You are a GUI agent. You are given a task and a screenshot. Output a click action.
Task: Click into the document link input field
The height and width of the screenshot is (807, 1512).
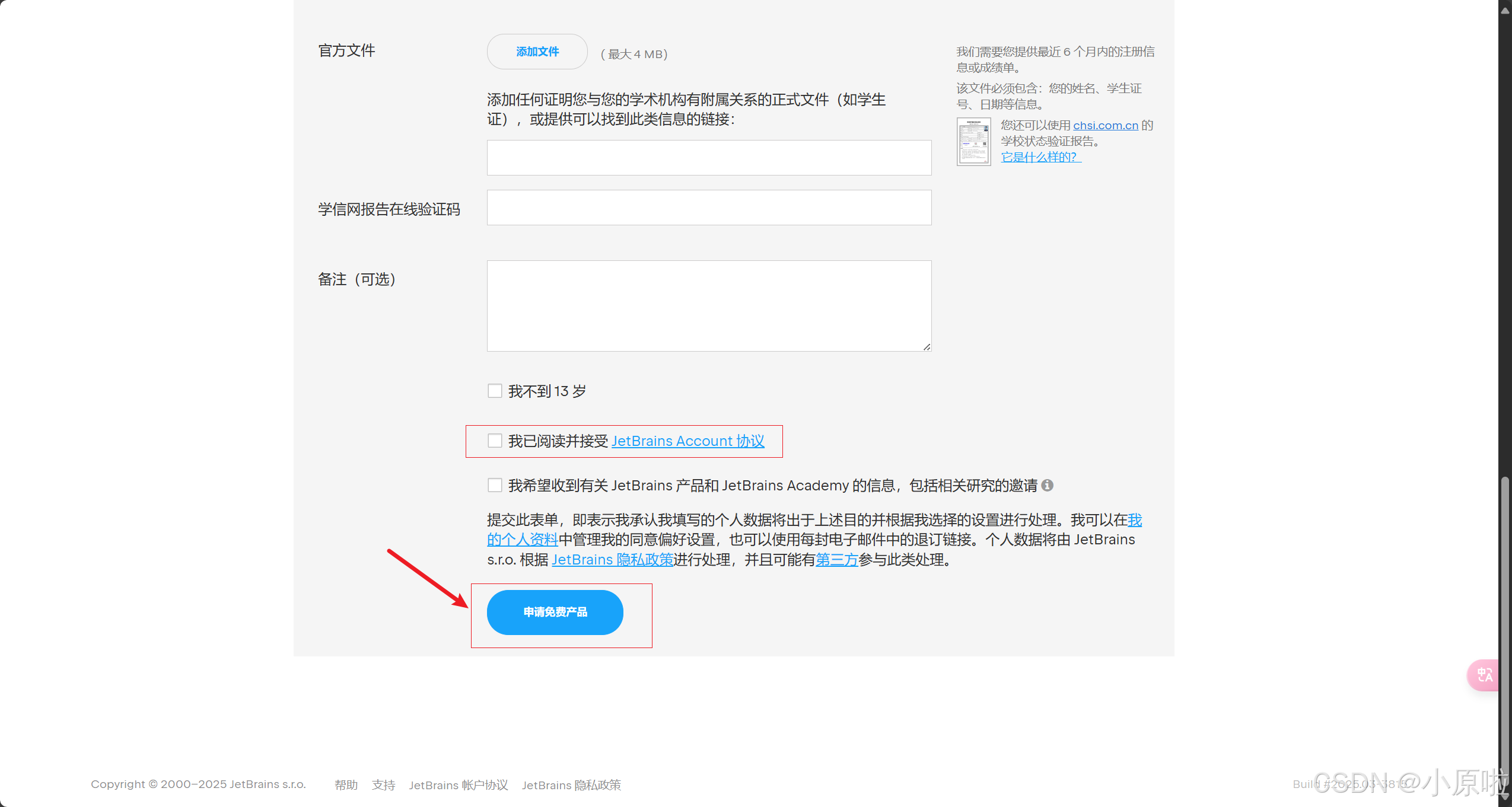(709, 158)
